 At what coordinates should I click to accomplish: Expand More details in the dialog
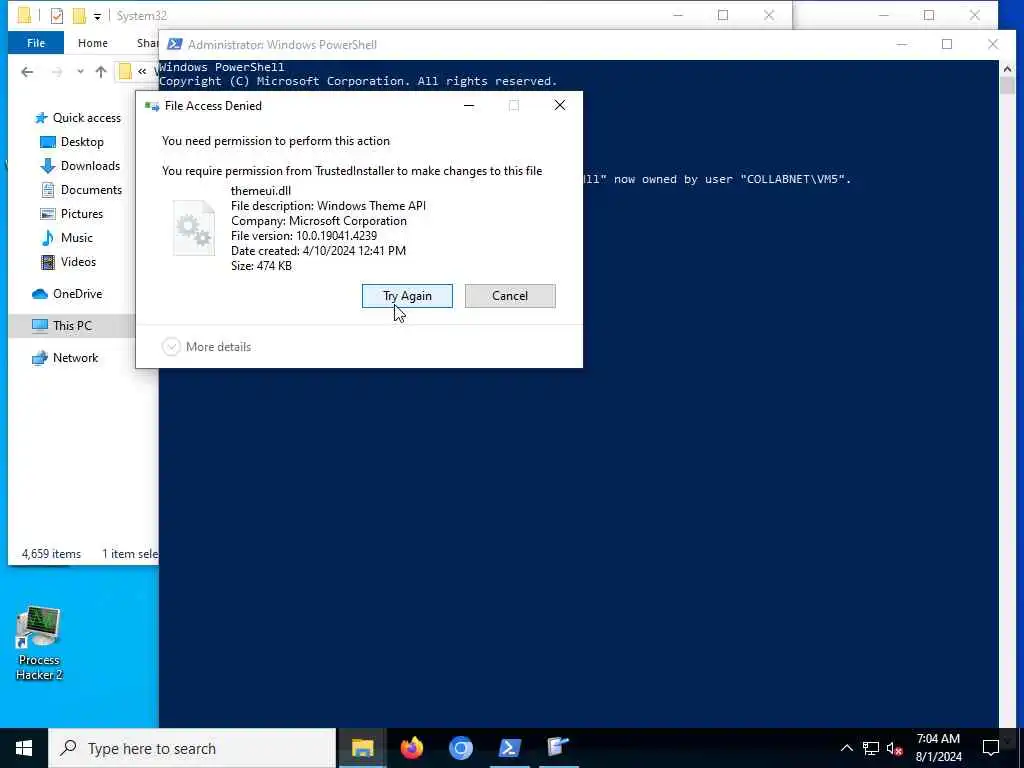click(206, 347)
